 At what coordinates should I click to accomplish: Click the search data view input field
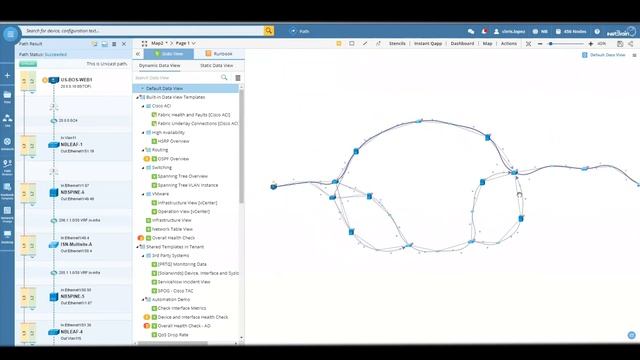pos(177,78)
